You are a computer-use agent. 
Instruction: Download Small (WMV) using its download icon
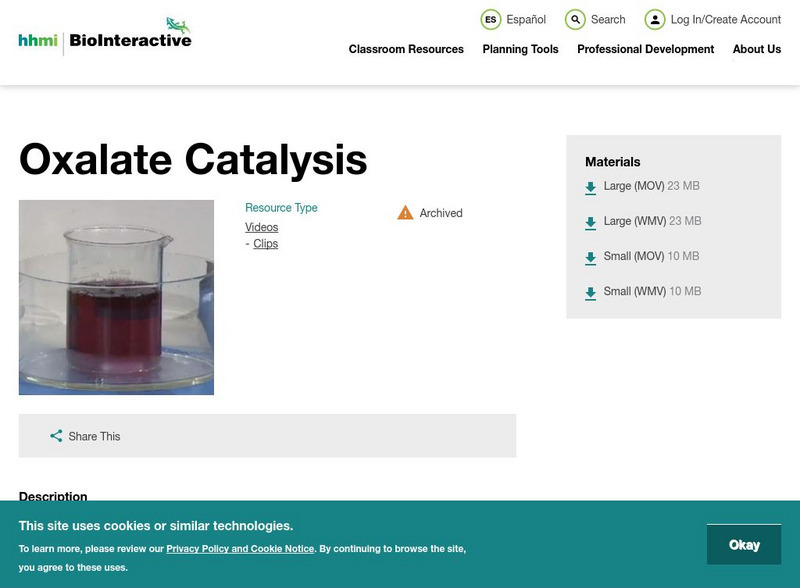[590, 292]
